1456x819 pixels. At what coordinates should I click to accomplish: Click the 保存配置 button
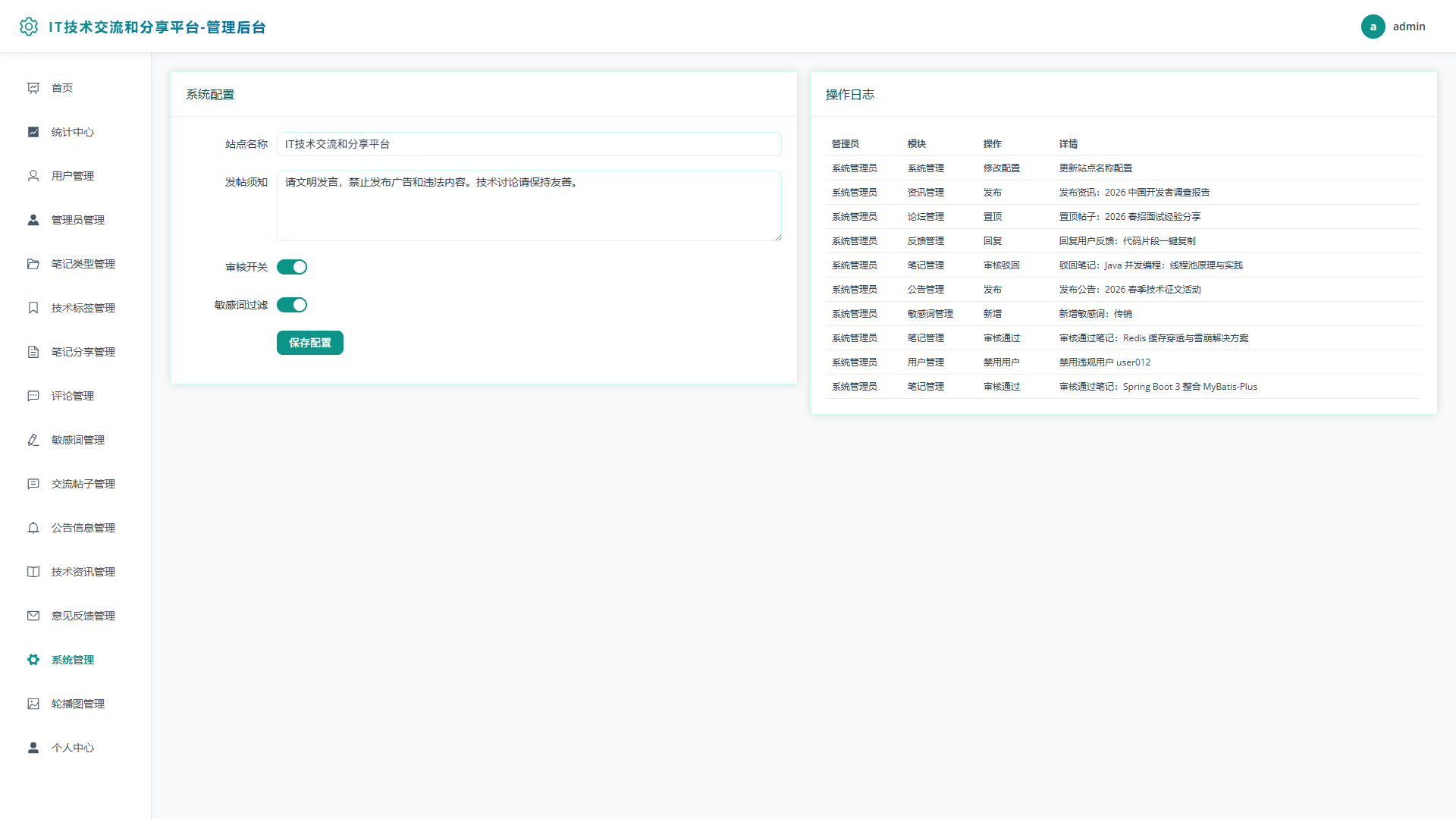pyautogui.click(x=310, y=343)
